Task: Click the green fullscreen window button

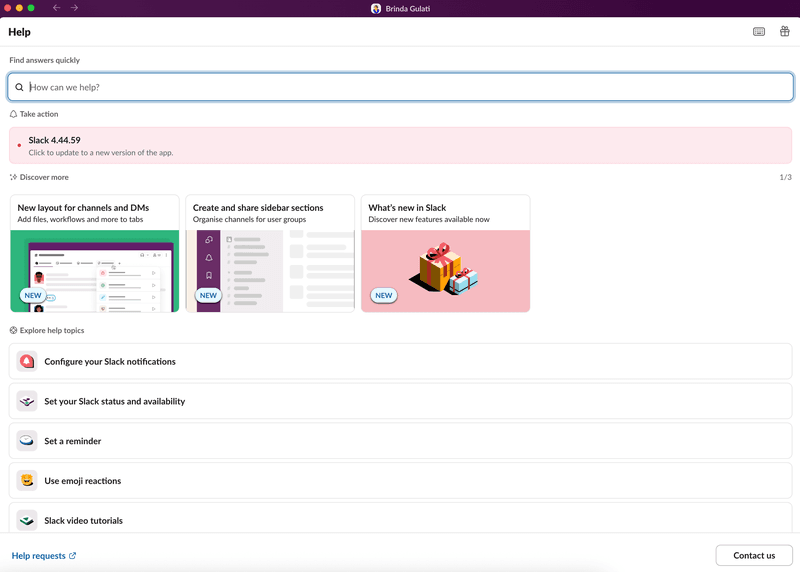Action: (x=31, y=8)
